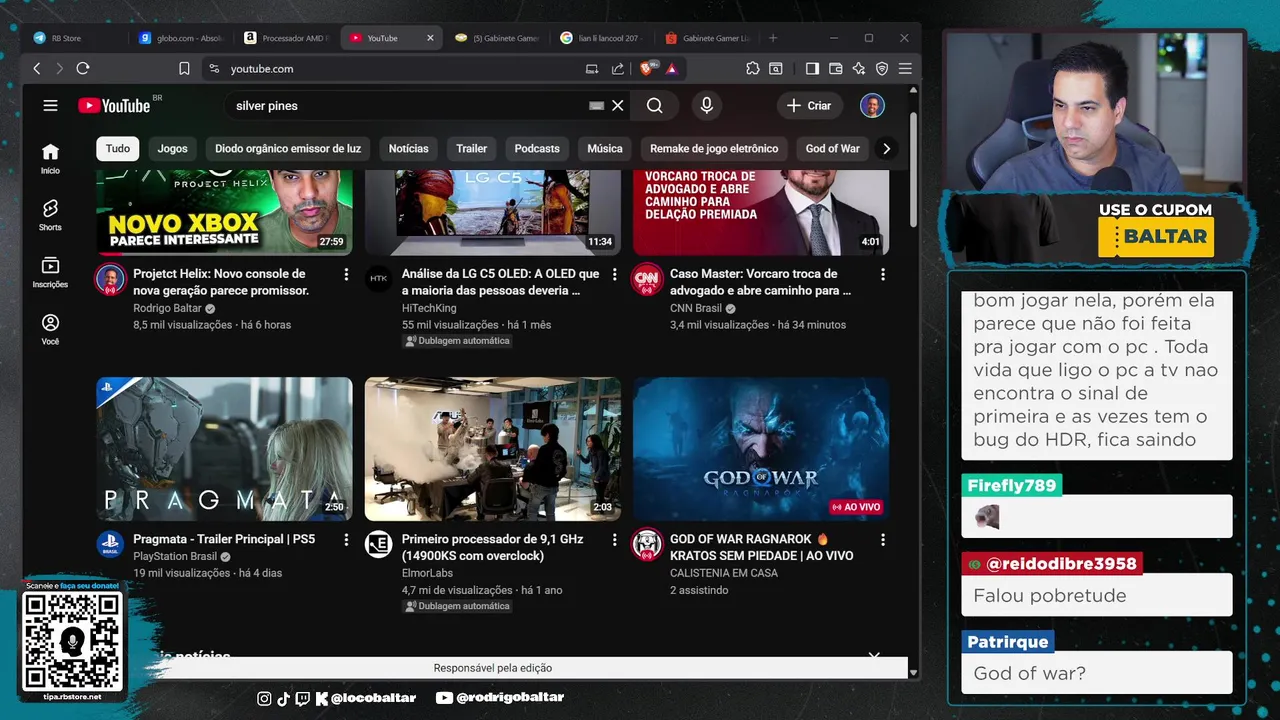Open Análise da LG C5 OLED title
The image size is (1280, 720).
tap(500, 282)
